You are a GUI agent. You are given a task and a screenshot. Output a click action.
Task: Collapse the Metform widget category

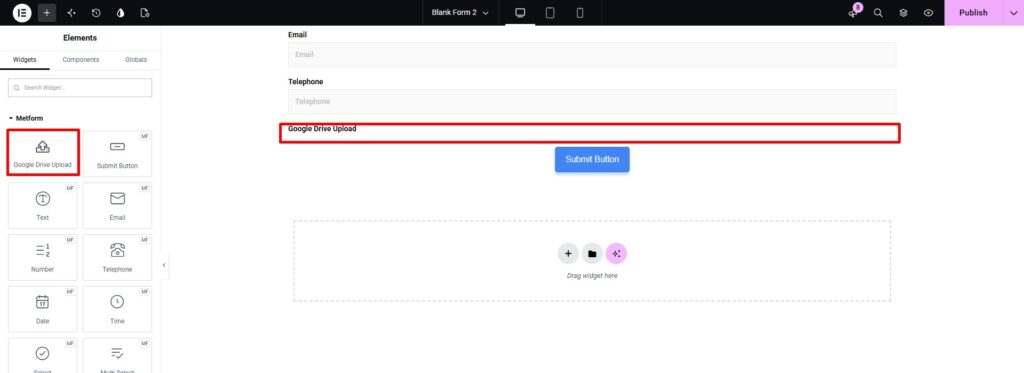point(26,118)
